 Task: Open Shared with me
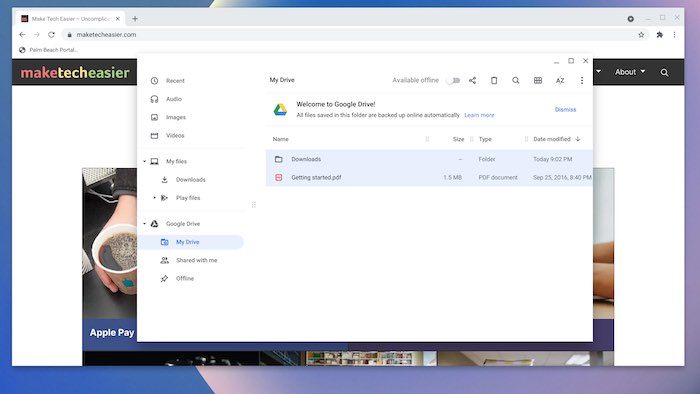pyautogui.click(x=196, y=261)
